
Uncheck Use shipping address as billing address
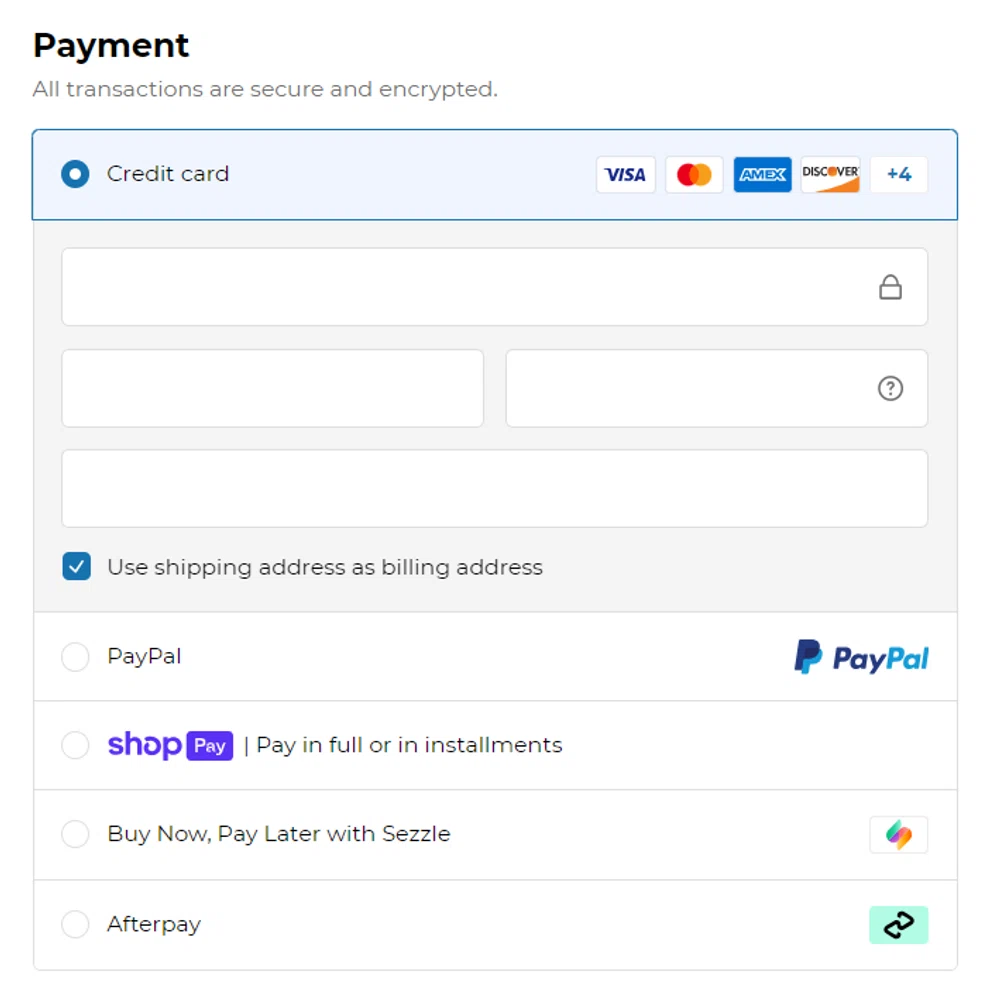pos(77,567)
